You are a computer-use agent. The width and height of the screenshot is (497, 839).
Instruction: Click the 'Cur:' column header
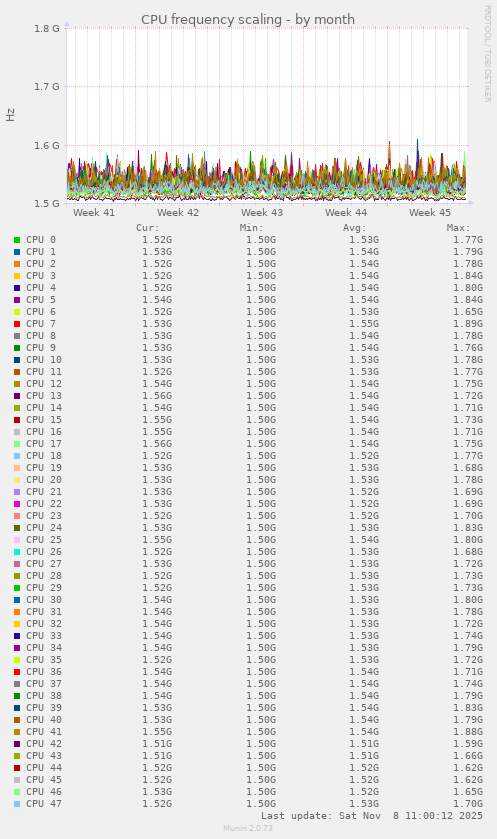pos(148,228)
